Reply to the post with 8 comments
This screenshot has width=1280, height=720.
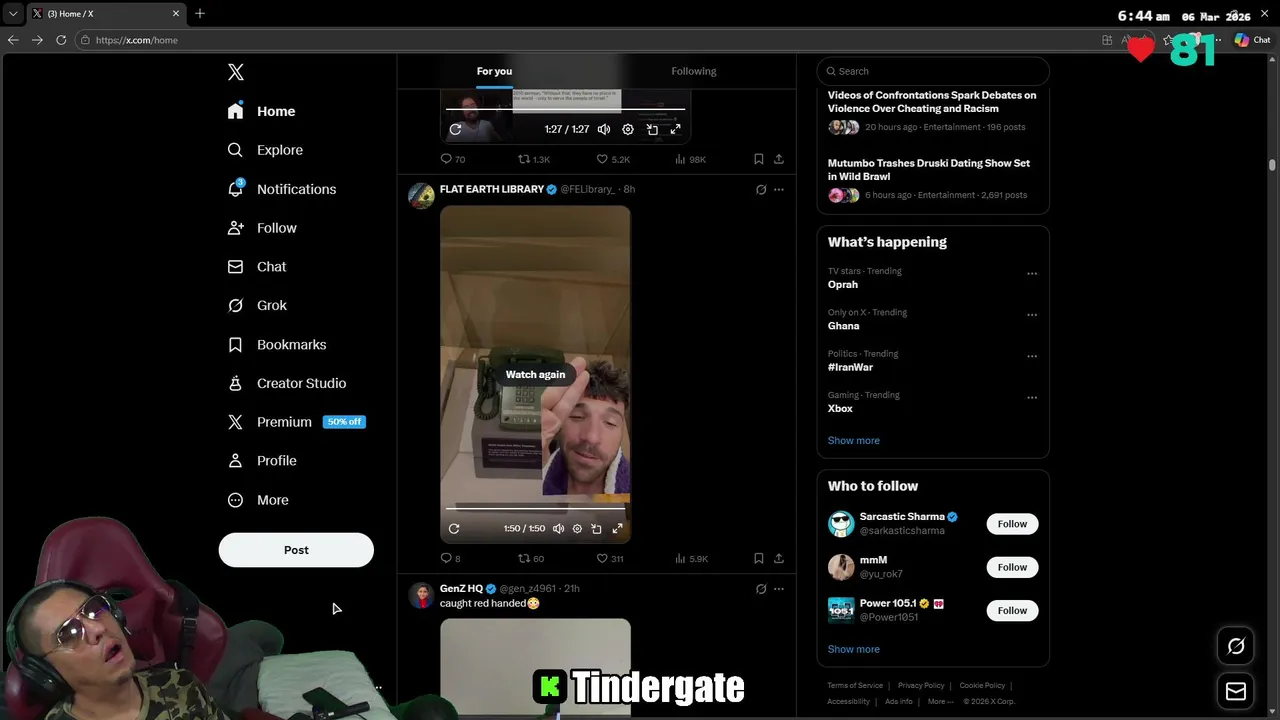[x=451, y=558]
